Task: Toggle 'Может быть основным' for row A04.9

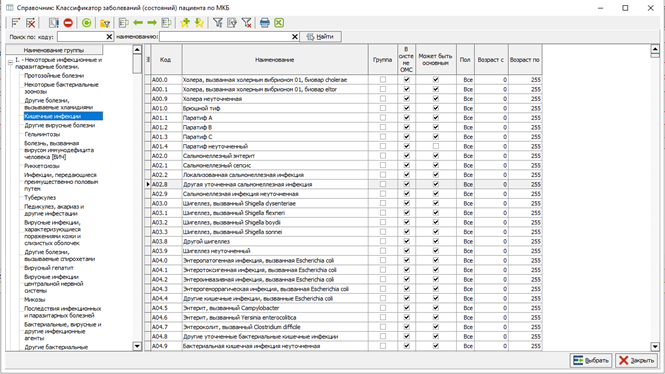Action: 436,346
